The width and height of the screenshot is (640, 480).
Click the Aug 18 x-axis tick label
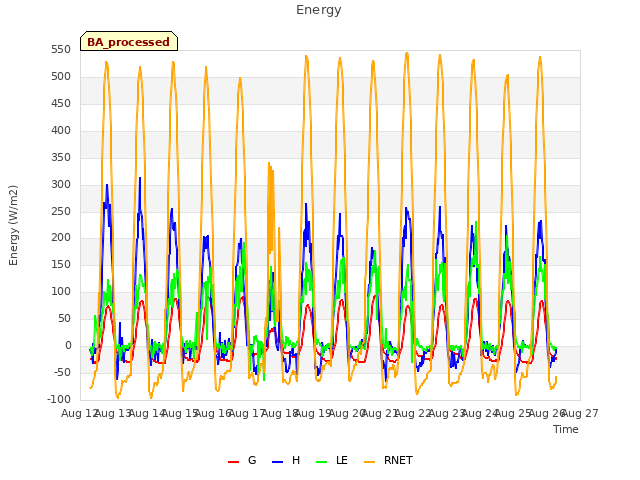[280, 413]
